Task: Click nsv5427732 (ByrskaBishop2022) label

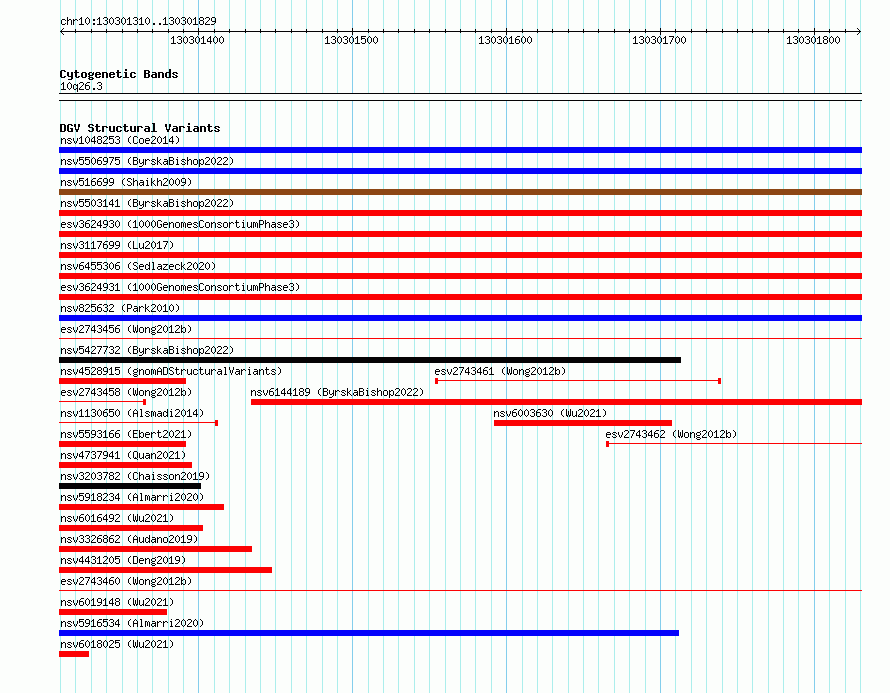Action: 147,350
